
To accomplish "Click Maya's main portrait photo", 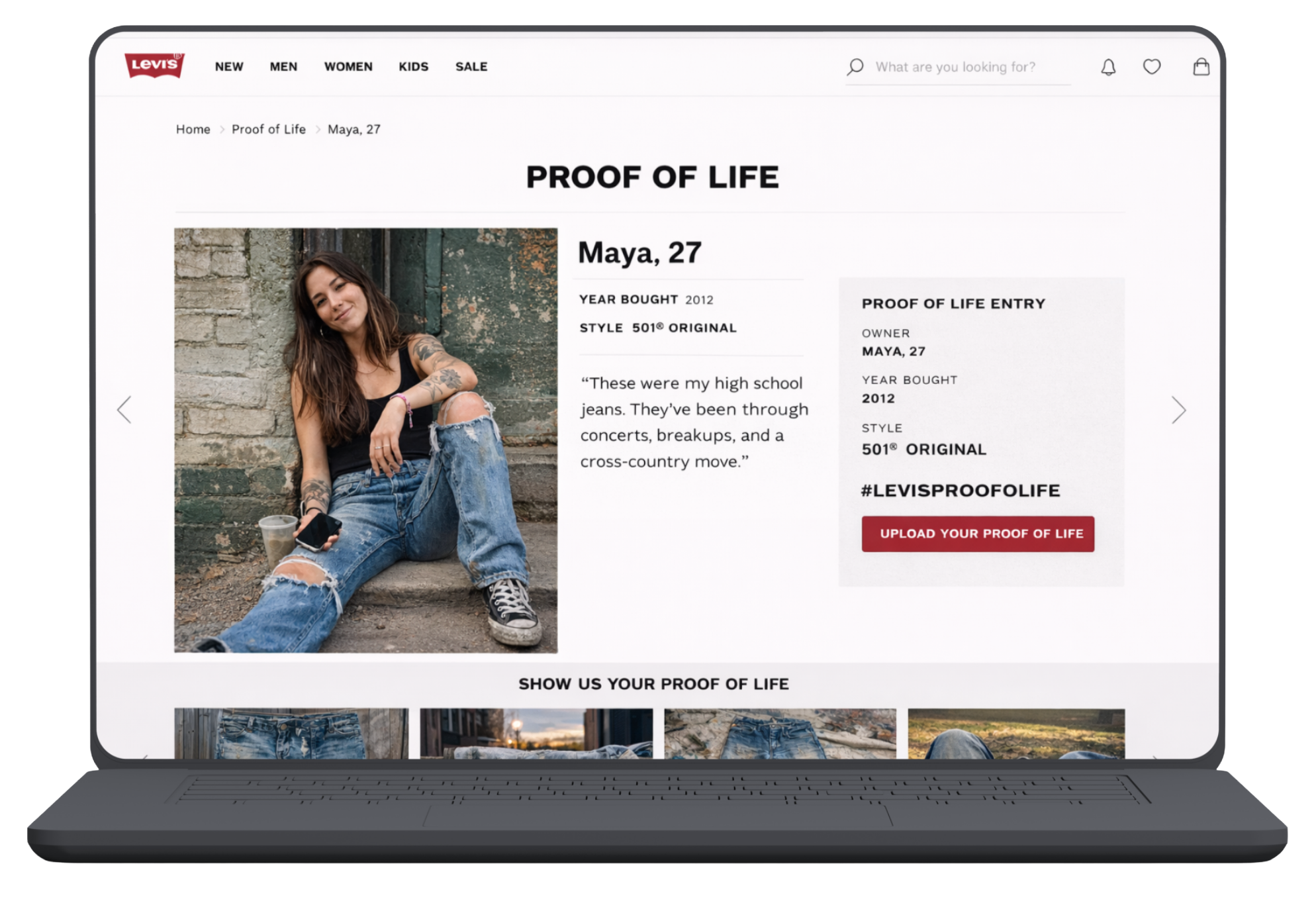I will click(365, 440).
